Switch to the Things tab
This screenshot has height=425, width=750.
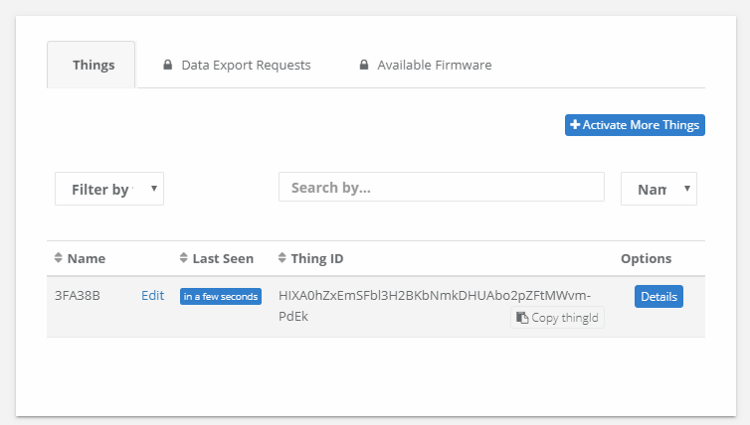pyautogui.click(x=91, y=65)
